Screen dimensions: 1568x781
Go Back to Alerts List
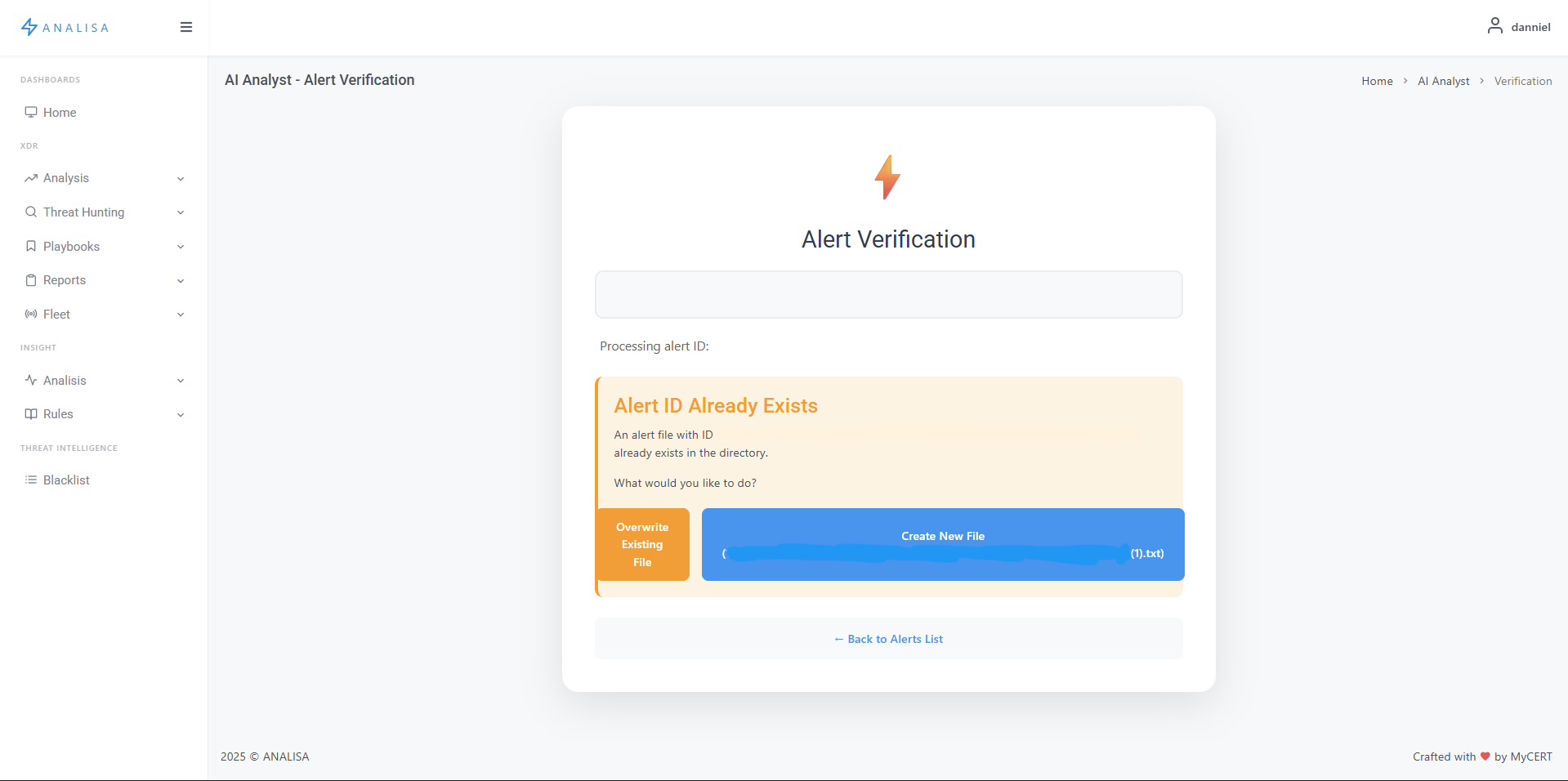click(888, 638)
